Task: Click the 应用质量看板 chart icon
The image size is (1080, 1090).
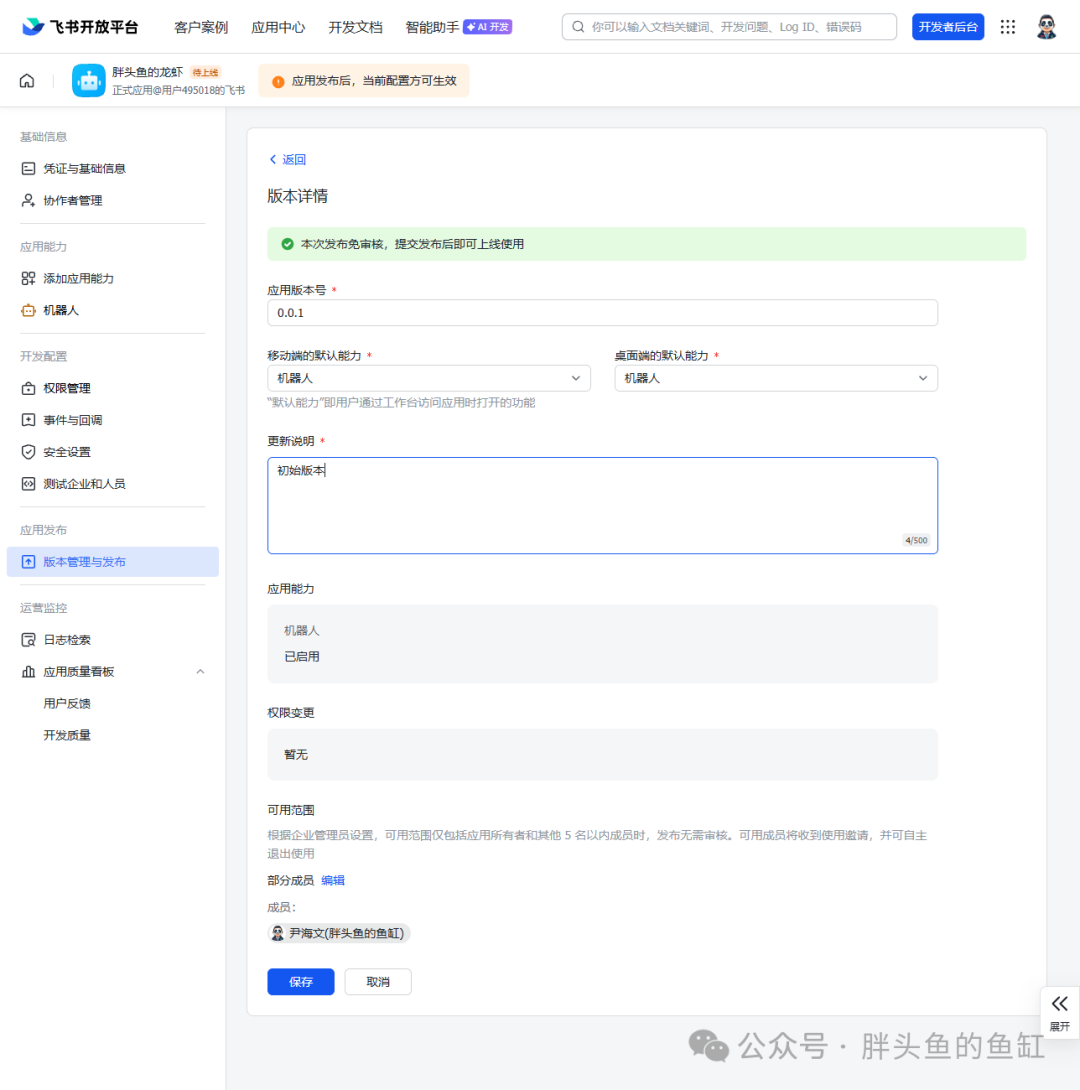Action: coord(28,672)
